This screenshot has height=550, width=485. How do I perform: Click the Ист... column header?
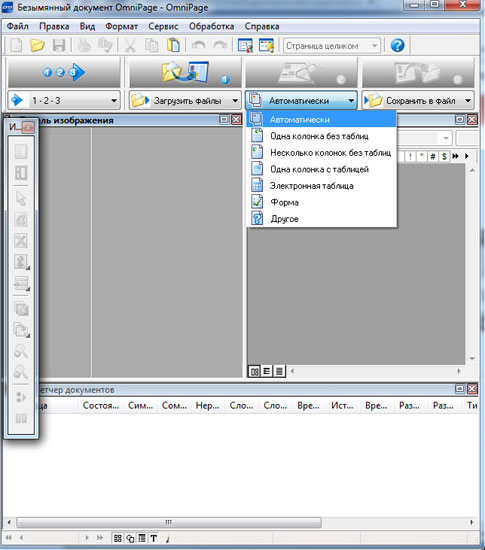pos(342,405)
